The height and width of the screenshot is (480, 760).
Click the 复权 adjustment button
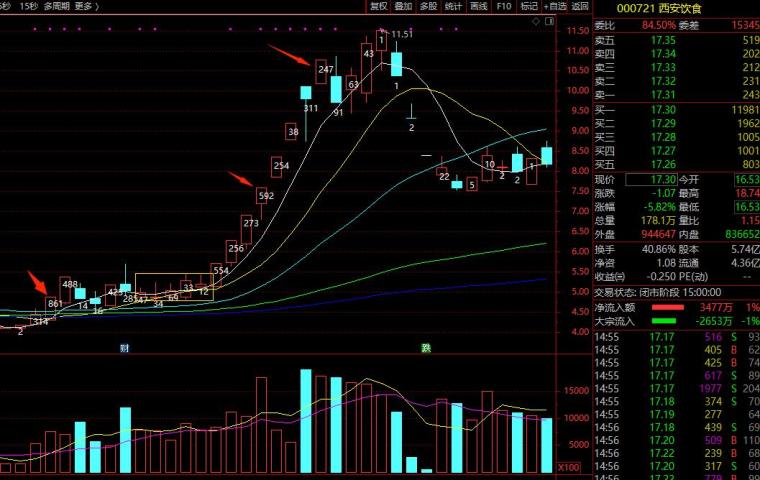pyautogui.click(x=379, y=6)
